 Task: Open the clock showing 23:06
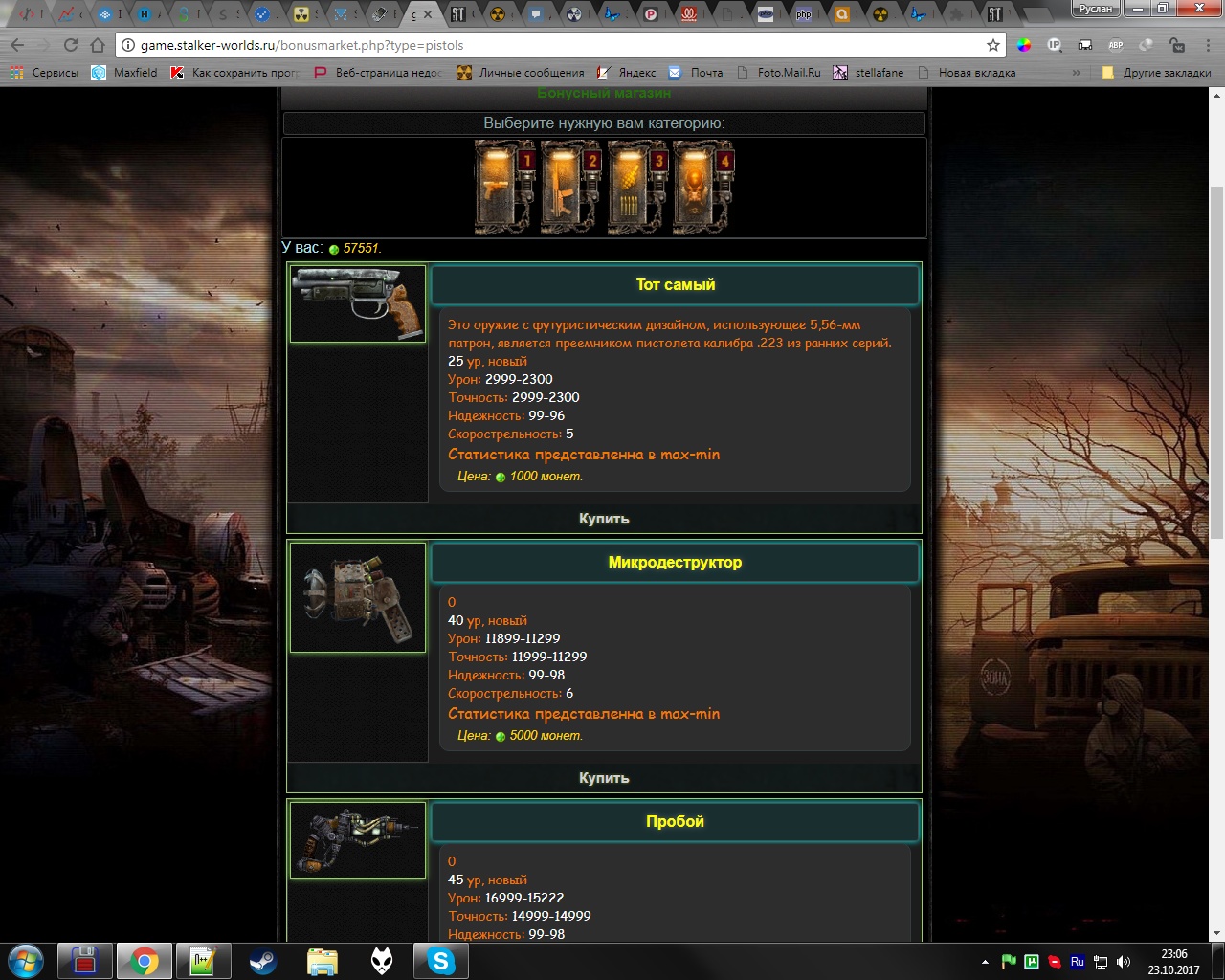coord(1174,962)
